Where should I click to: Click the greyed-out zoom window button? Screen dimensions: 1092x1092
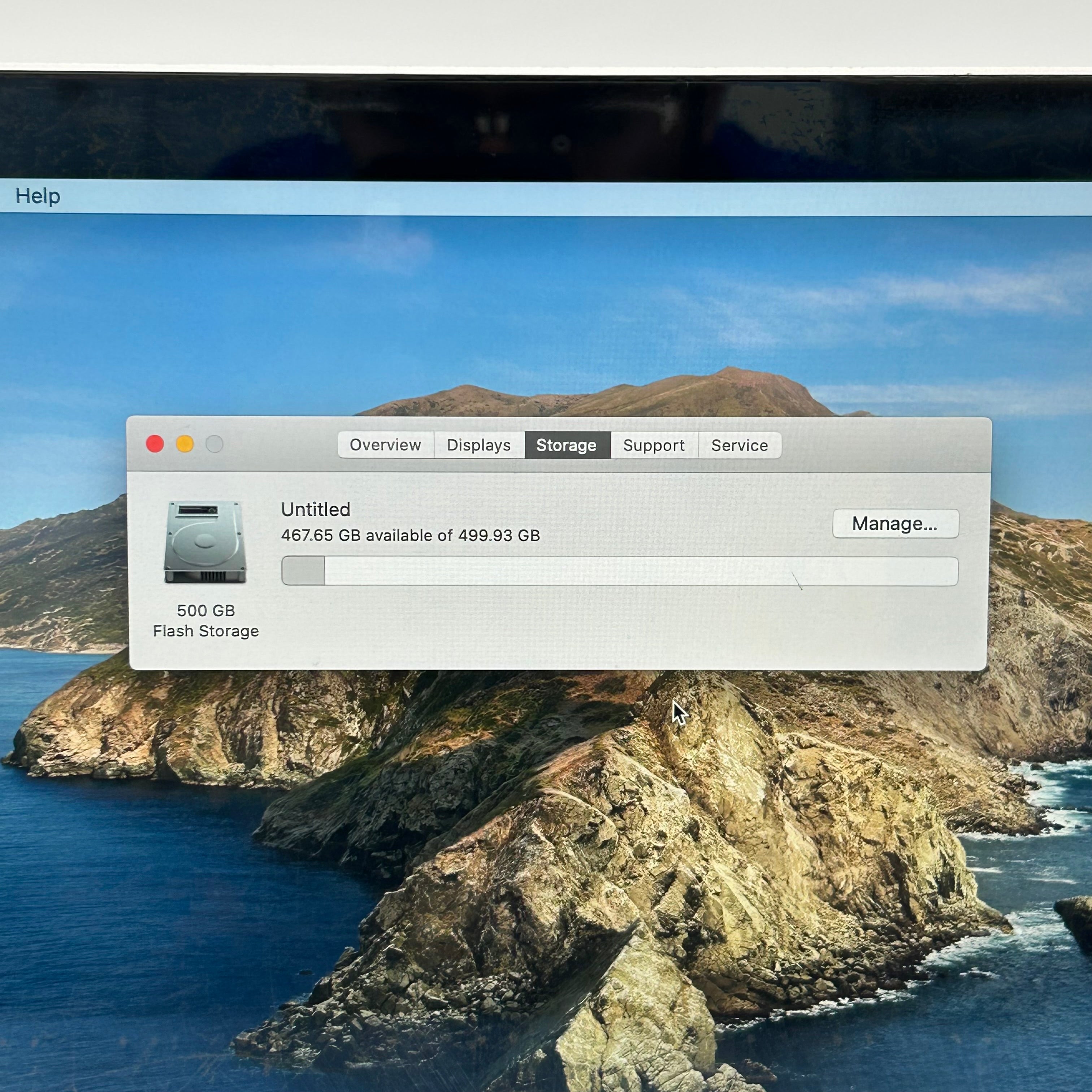point(214,444)
